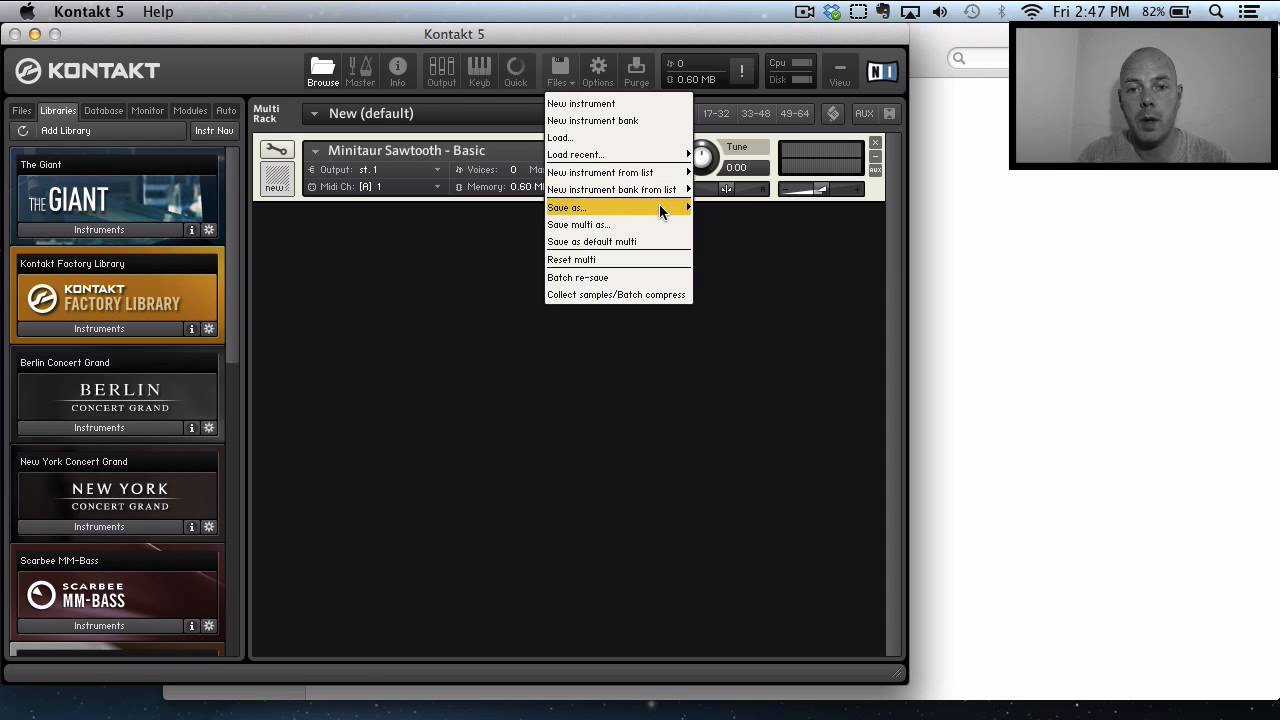This screenshot has height=720, width=1280.
Task: Open the New (default) multi dropdown arrow
Action: pos(313,114)
